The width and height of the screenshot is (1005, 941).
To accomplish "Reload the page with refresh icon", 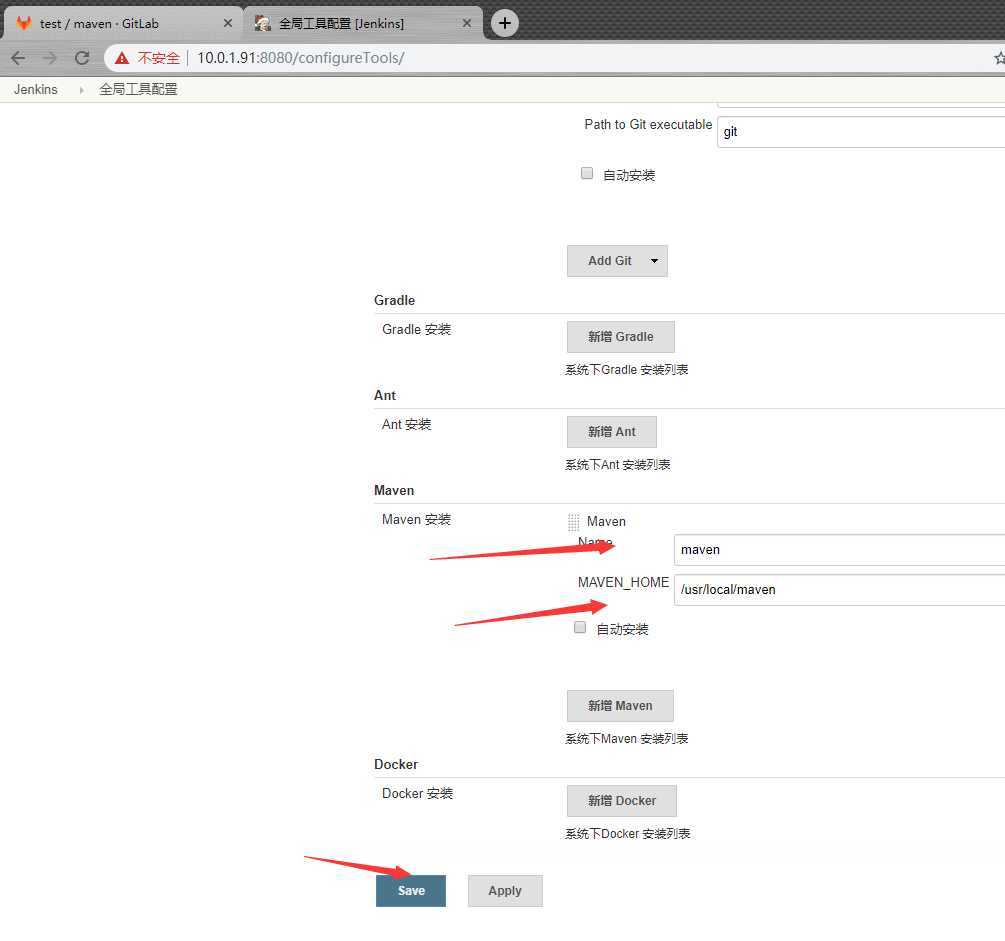I will coord(82,58).
